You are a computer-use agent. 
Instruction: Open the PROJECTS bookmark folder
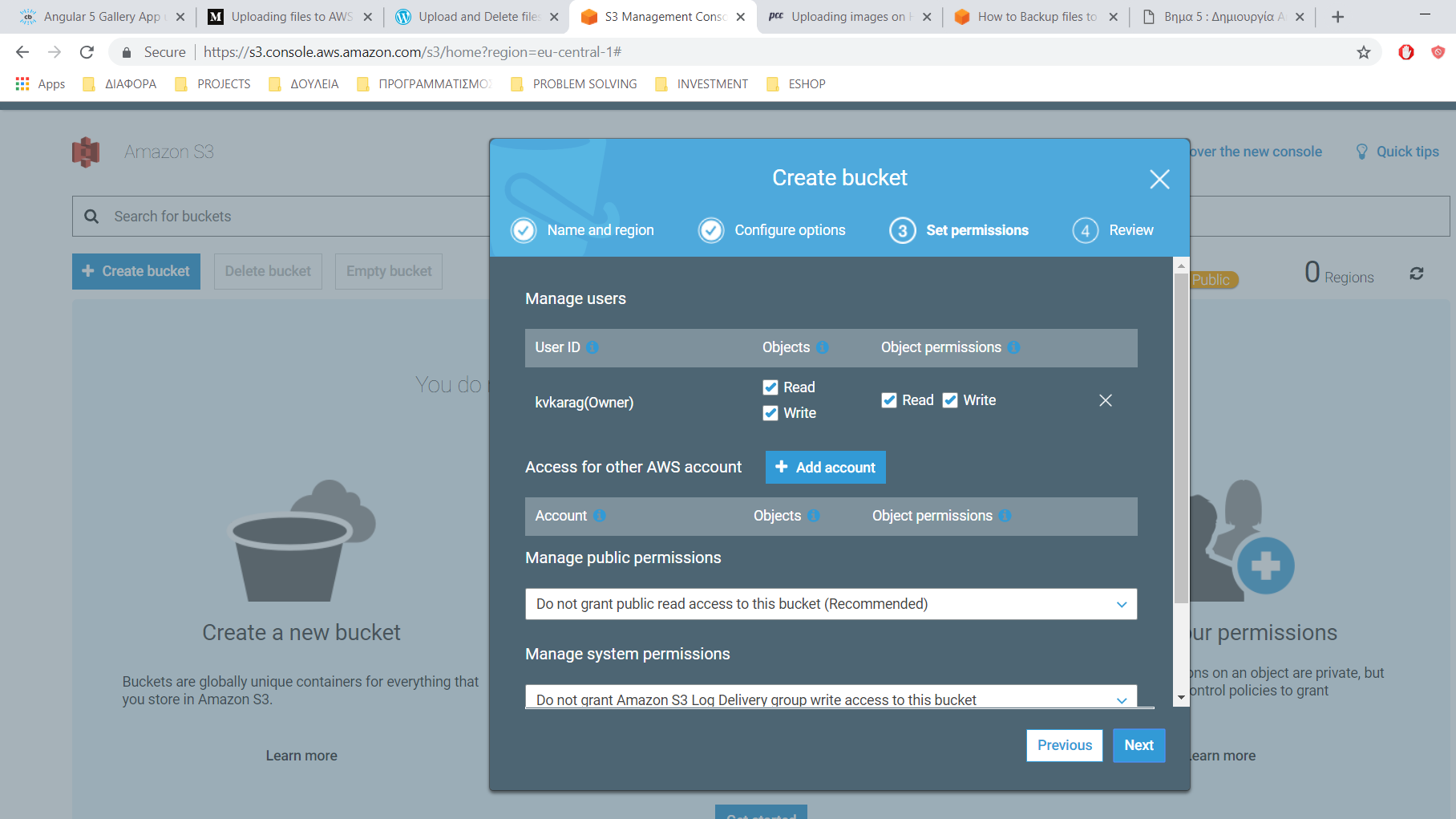213,84
